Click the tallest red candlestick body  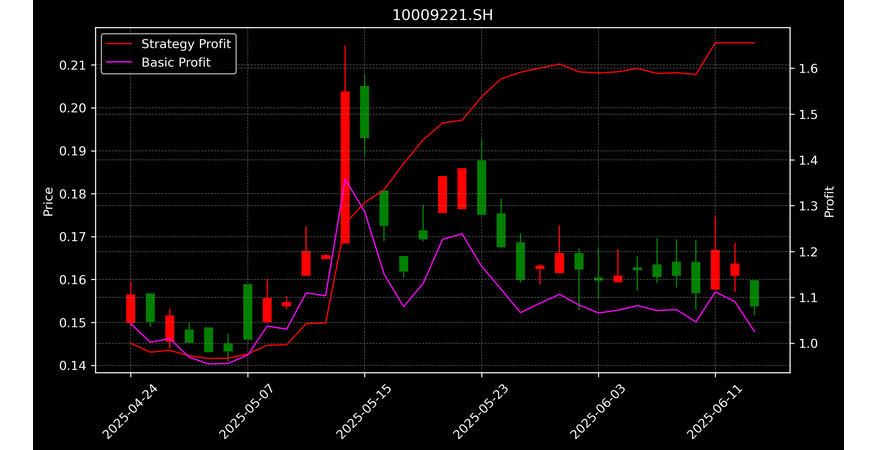(x=345, y=167)
